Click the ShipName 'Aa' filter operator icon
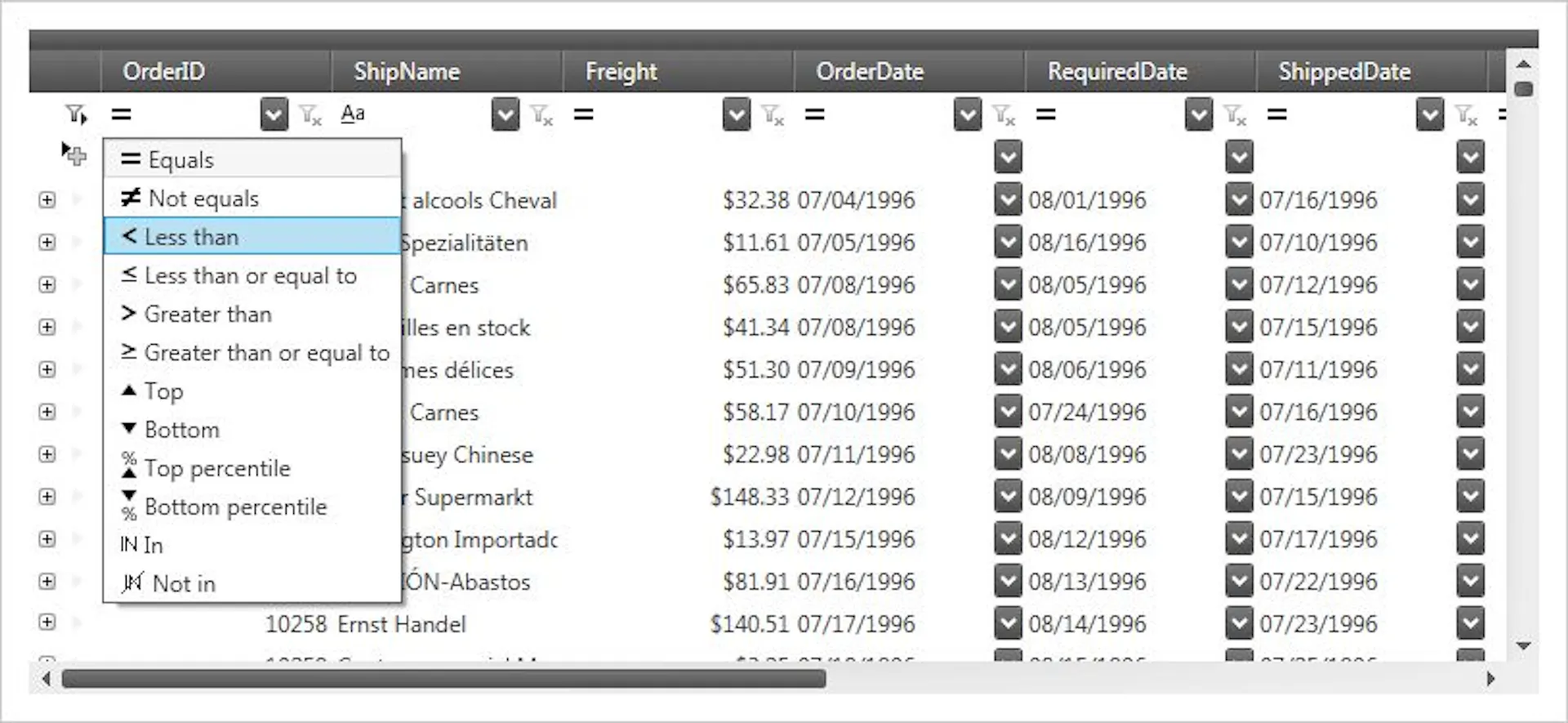Screen dimensions: 1568x723 [x=353, y=114]
